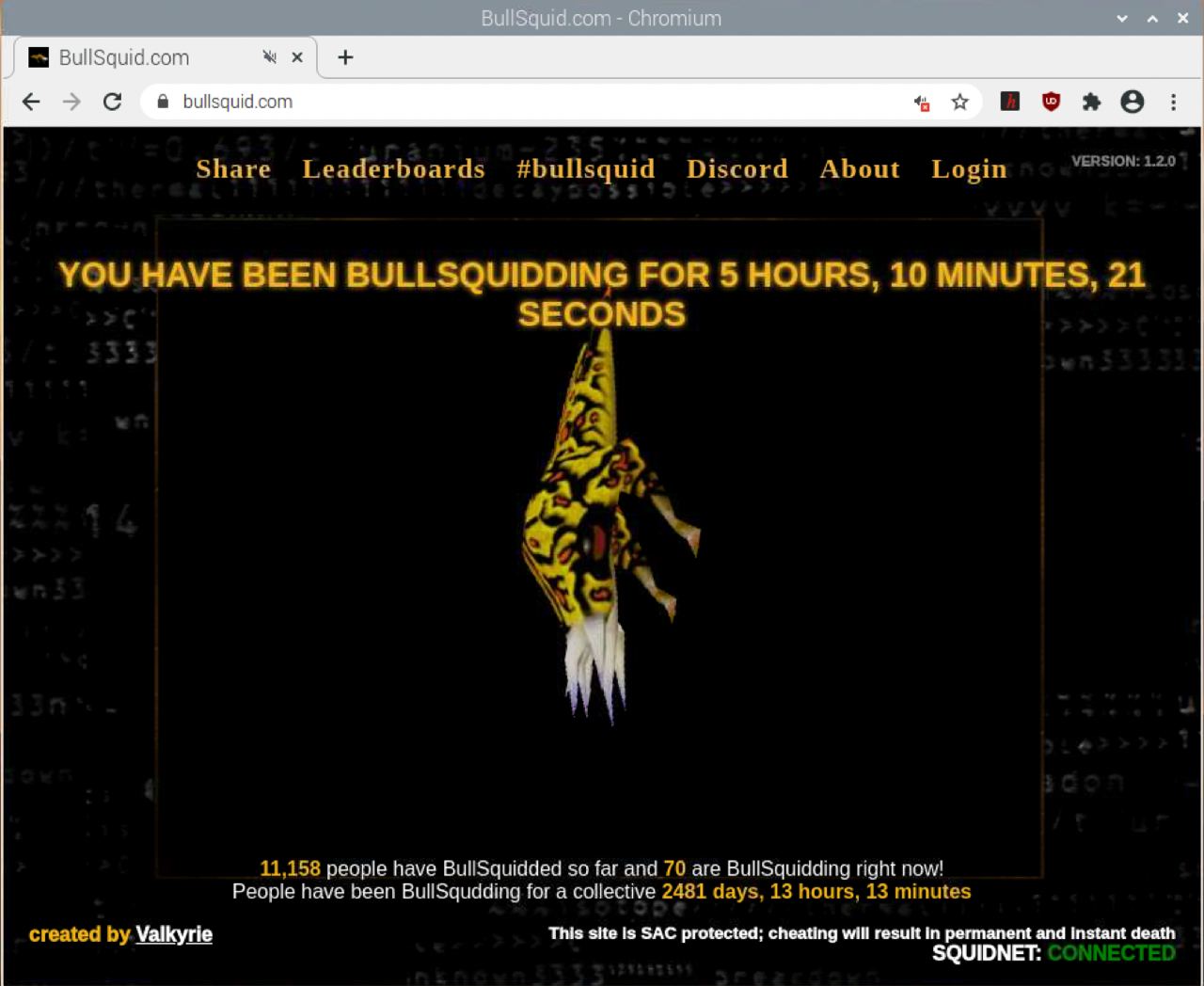Open the Leaderboards page
The image size is (1204, 986).
coord(394,169)
